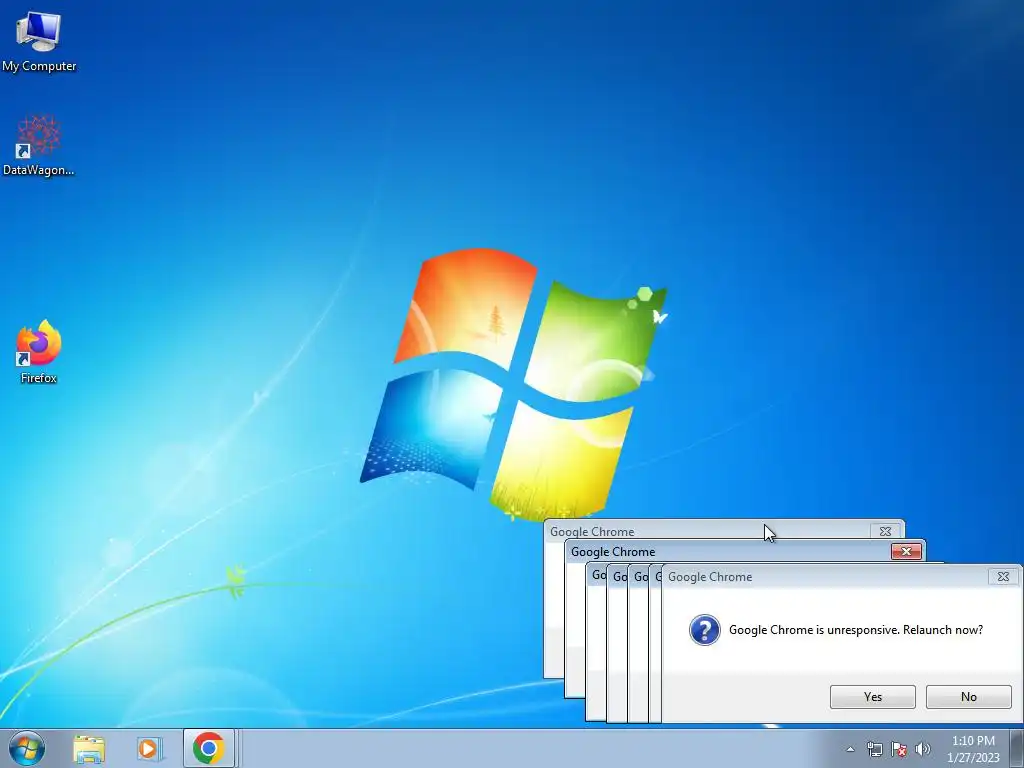This screenshot has width=1024, height=768.
Task: Select the front dialog's Google Chrome title text
Action: (710, 577)
